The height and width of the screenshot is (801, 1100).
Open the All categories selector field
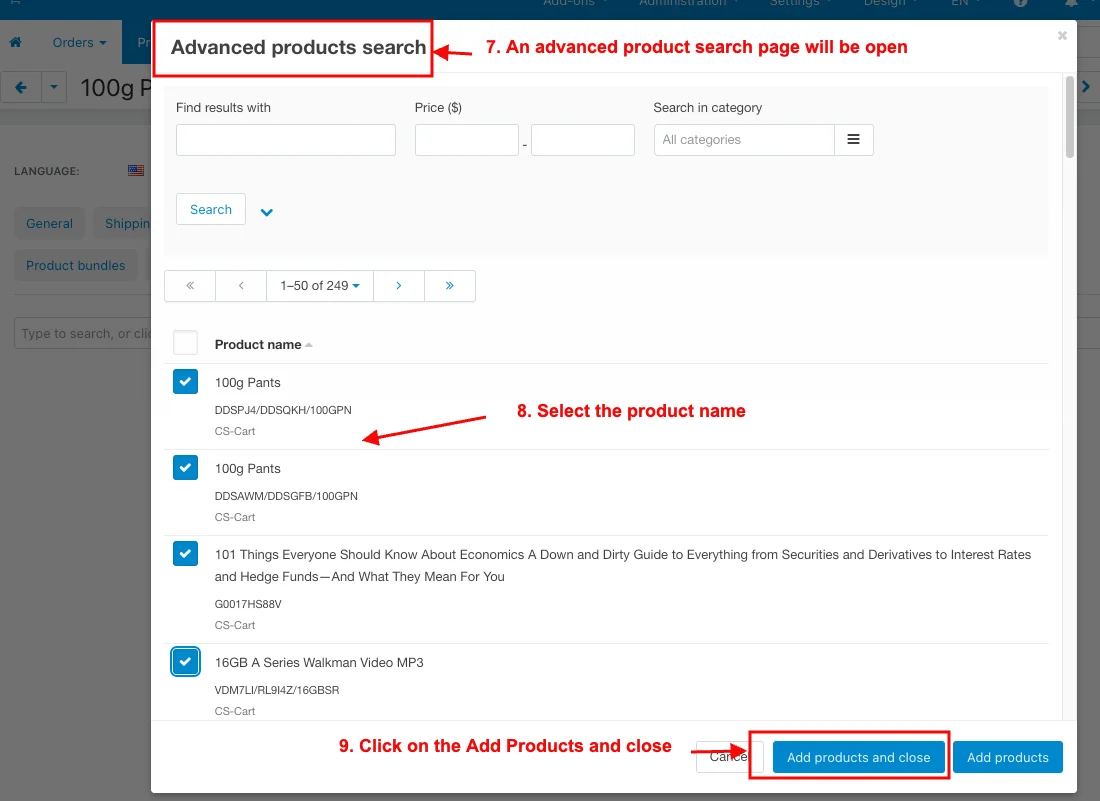coord(744,140)
